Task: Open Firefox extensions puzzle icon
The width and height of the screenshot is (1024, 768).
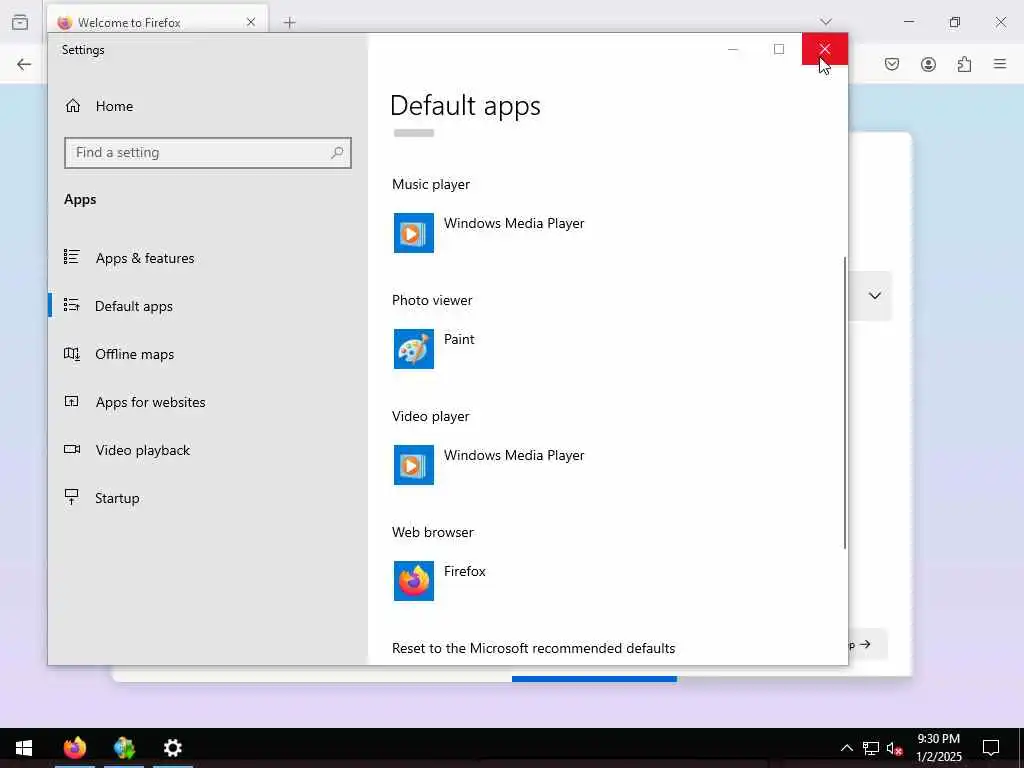Action: click(x=964, y=64)
